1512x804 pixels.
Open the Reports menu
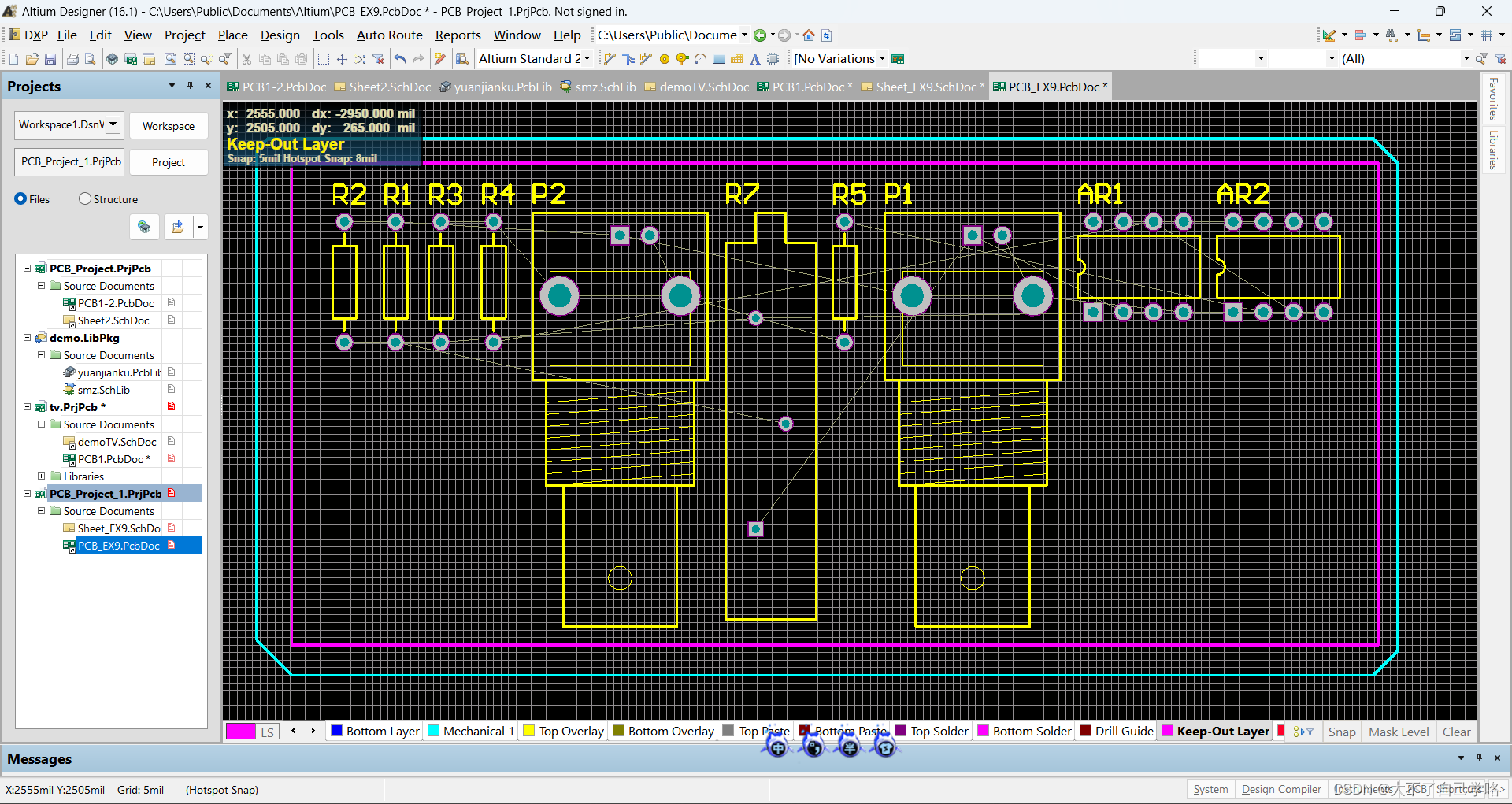[x=458, y=35]
